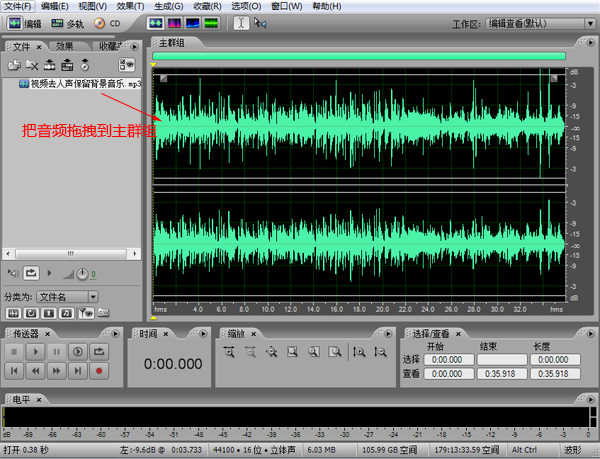This screenshot has height=459, width=600.
Task: Toggle show MIDI files filter button
Action: coord(66,313)
